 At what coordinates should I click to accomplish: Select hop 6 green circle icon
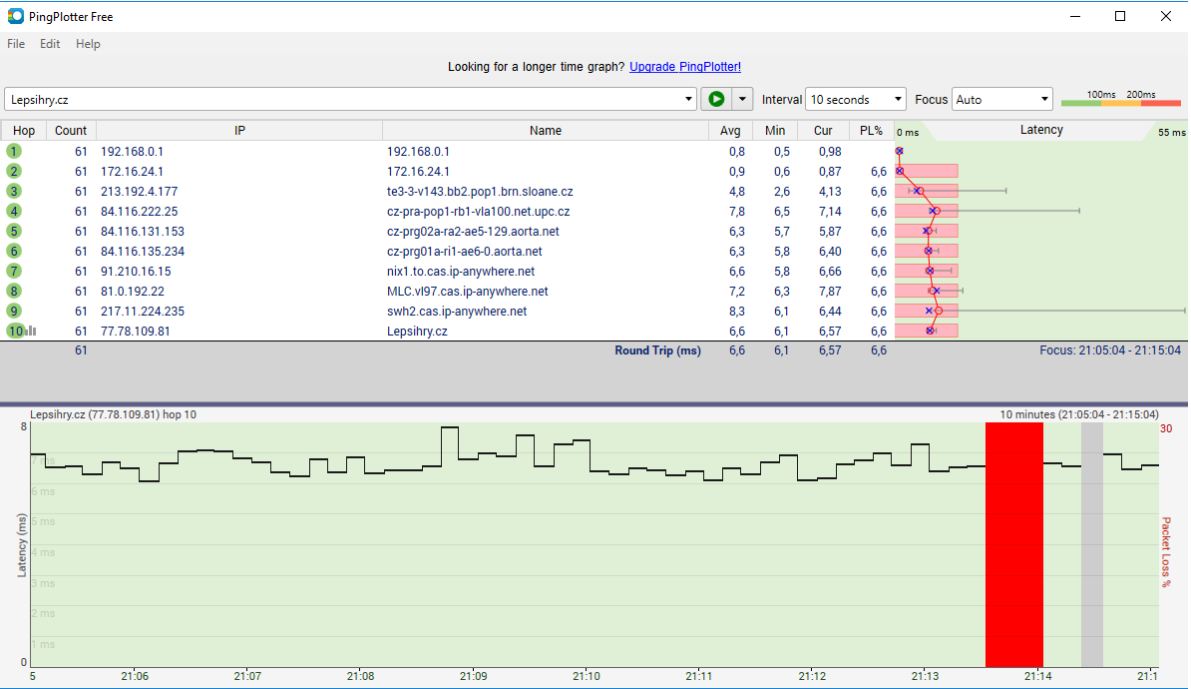14,251
